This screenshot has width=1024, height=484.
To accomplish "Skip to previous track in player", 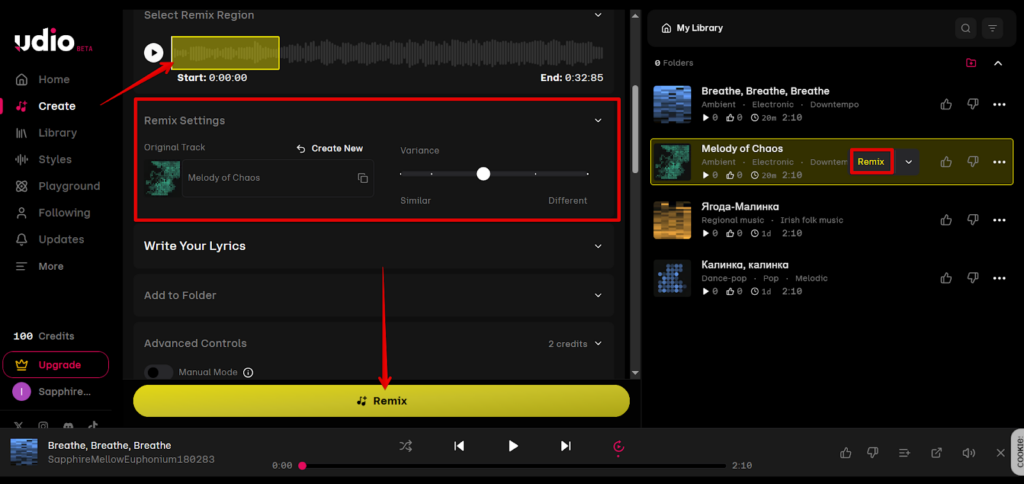I will (x=459, y=446).
